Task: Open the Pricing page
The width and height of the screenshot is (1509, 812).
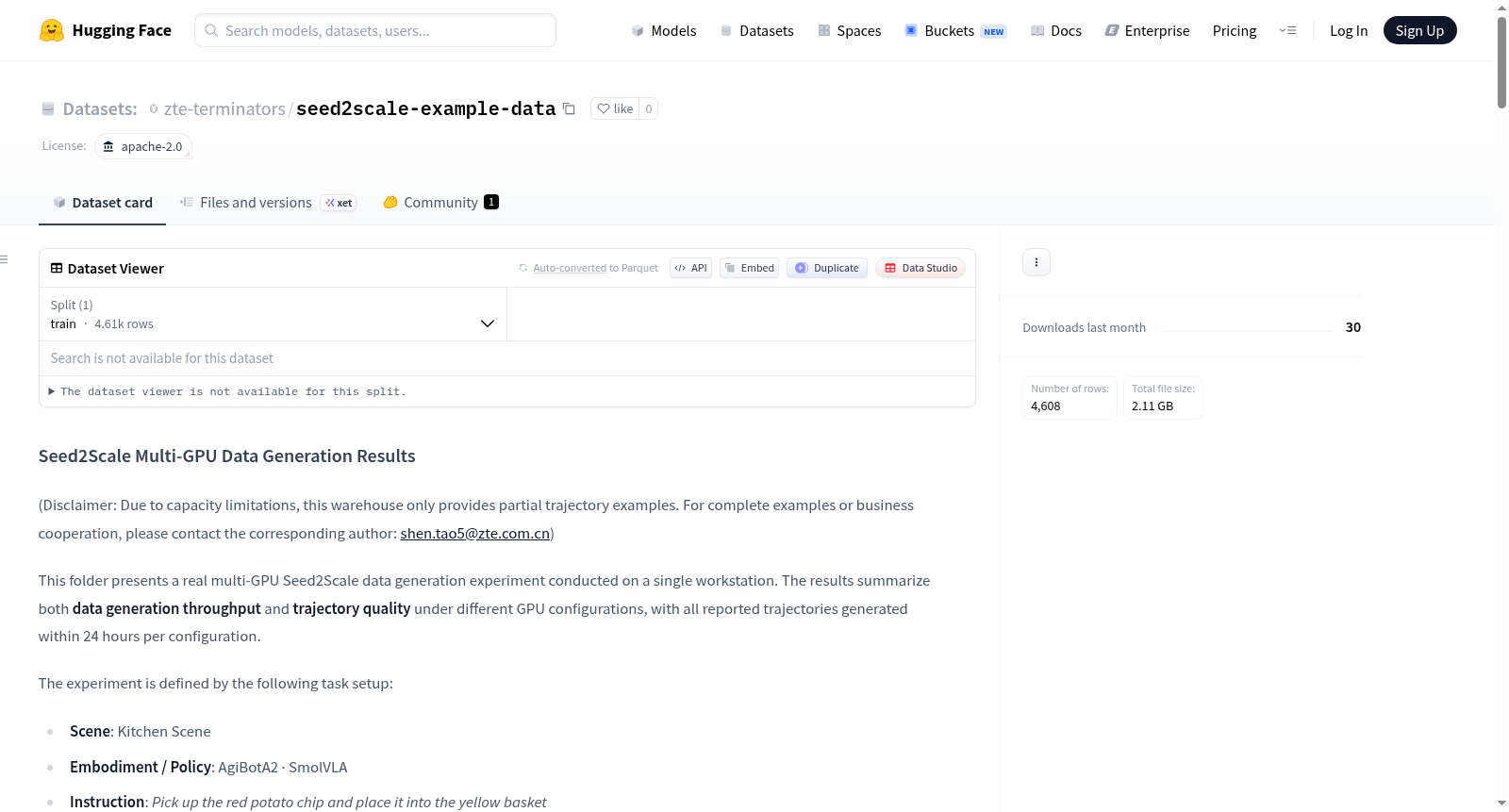Action: click(x=1235, y=30)
